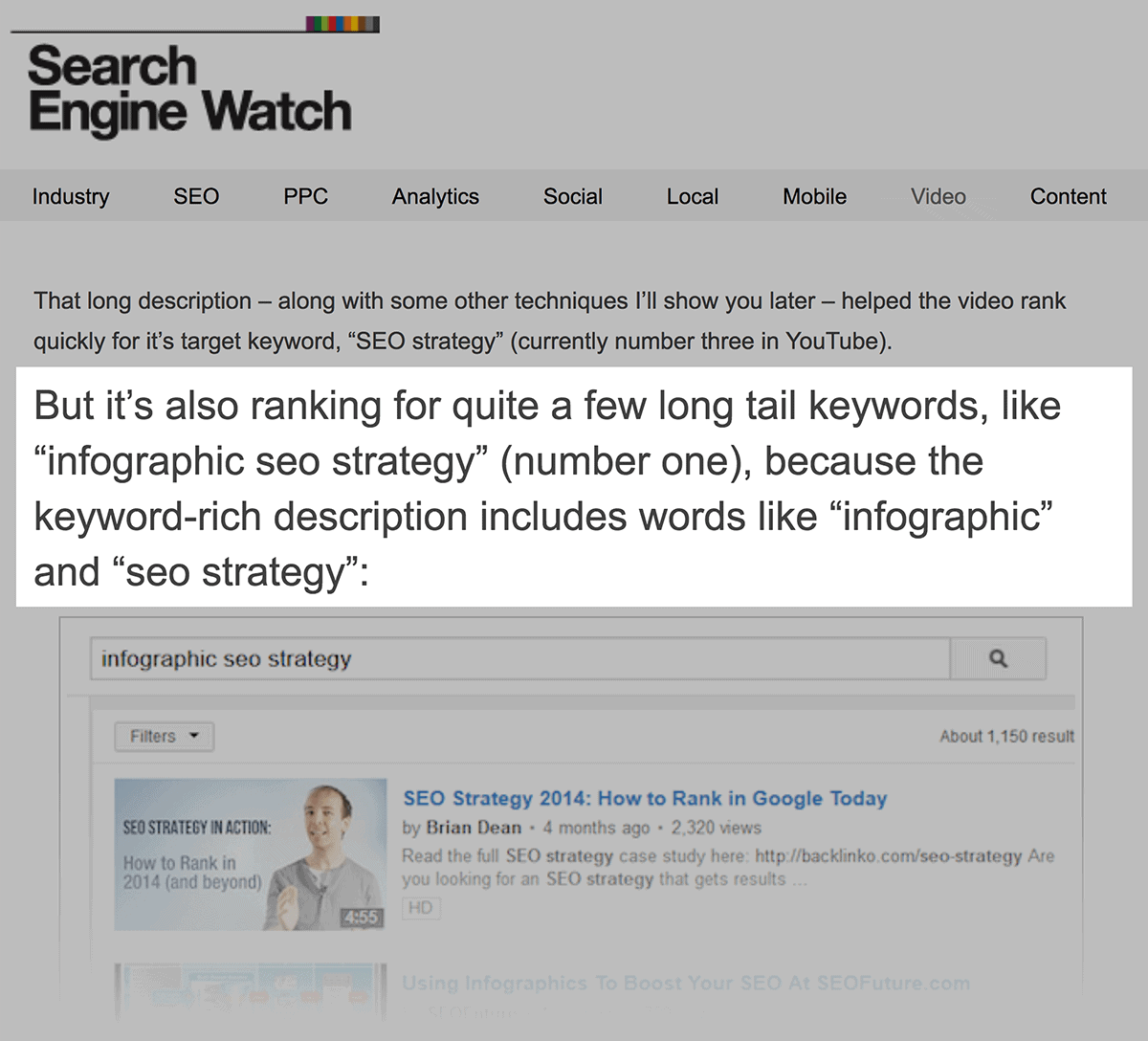Click the '2,320 views' text
The height and width of the screenshot is (1041, 1148).
[717, 828]
